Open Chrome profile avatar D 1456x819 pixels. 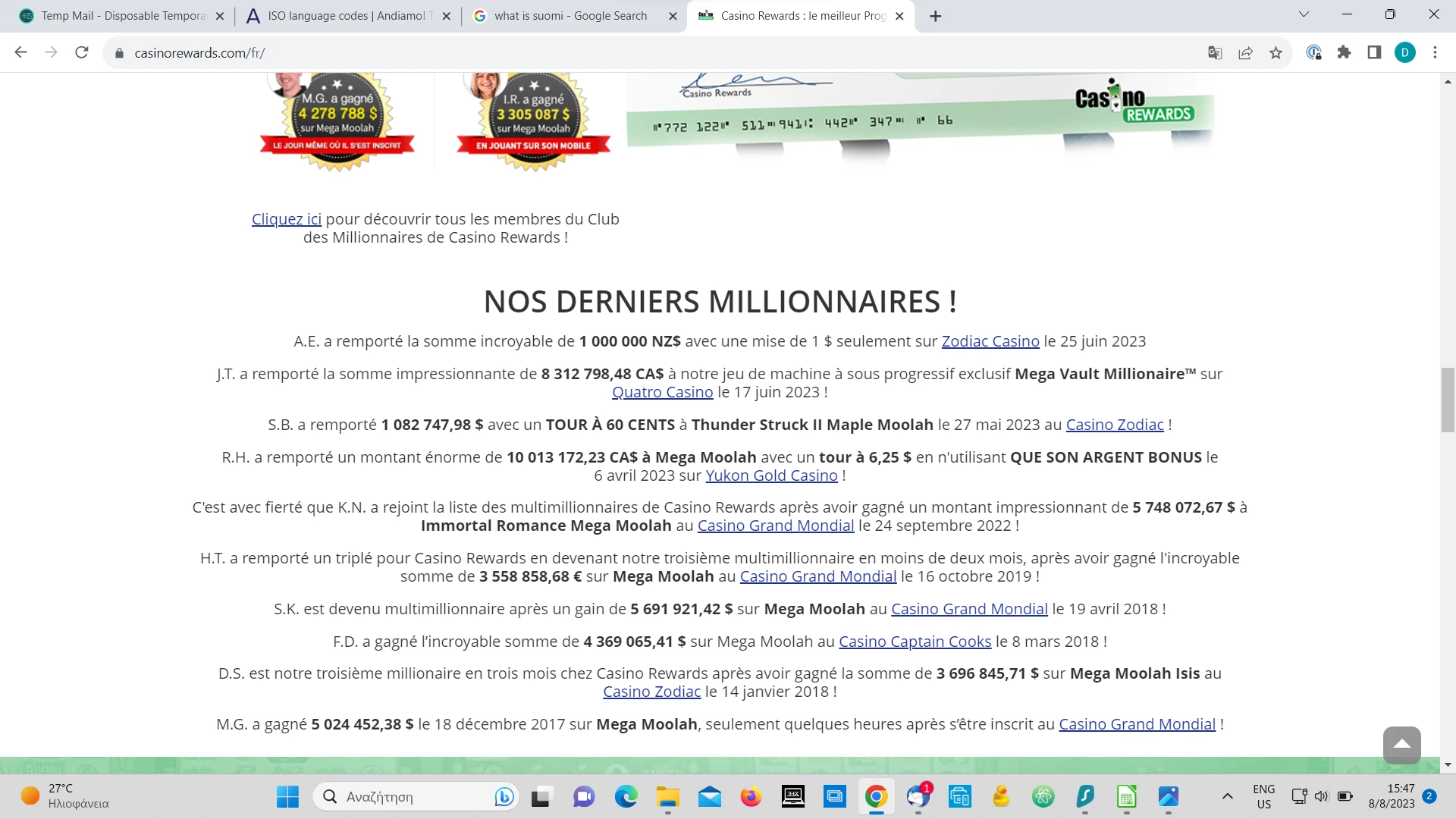tap(1404, 52)
